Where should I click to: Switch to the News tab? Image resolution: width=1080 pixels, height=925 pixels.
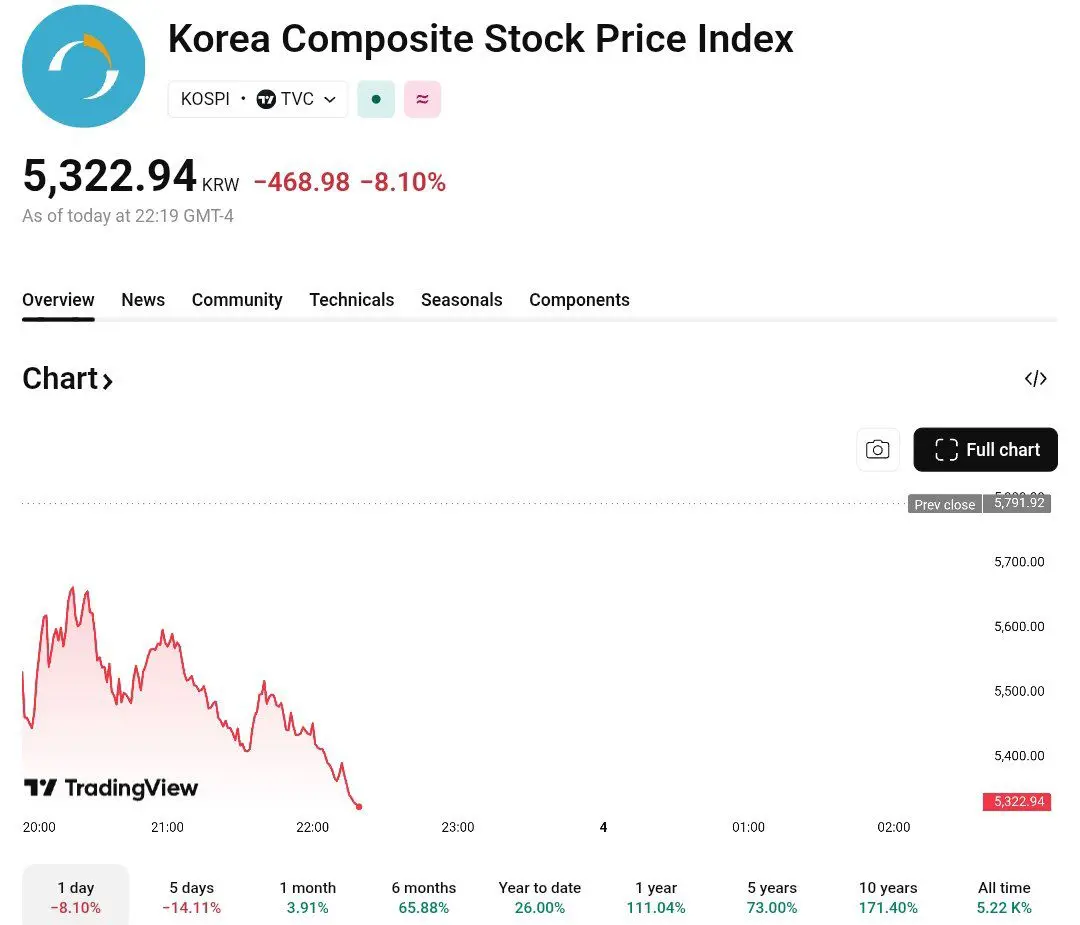pos(143,300)
